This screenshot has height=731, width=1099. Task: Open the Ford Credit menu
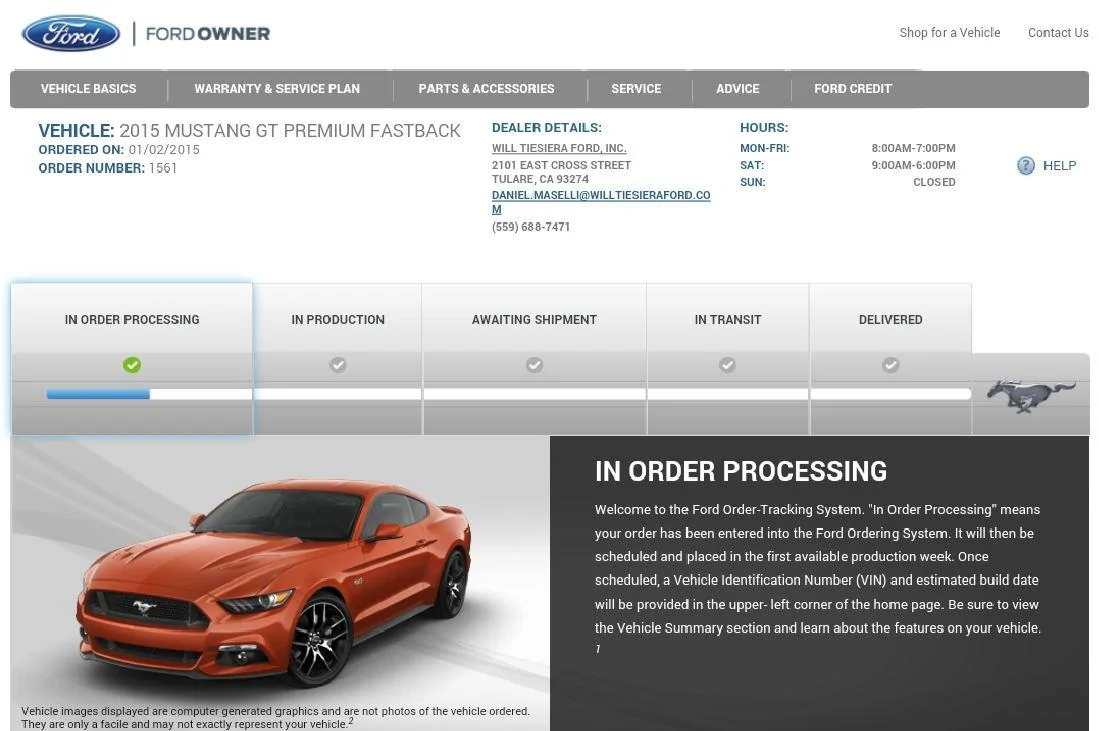click(853, 89)
